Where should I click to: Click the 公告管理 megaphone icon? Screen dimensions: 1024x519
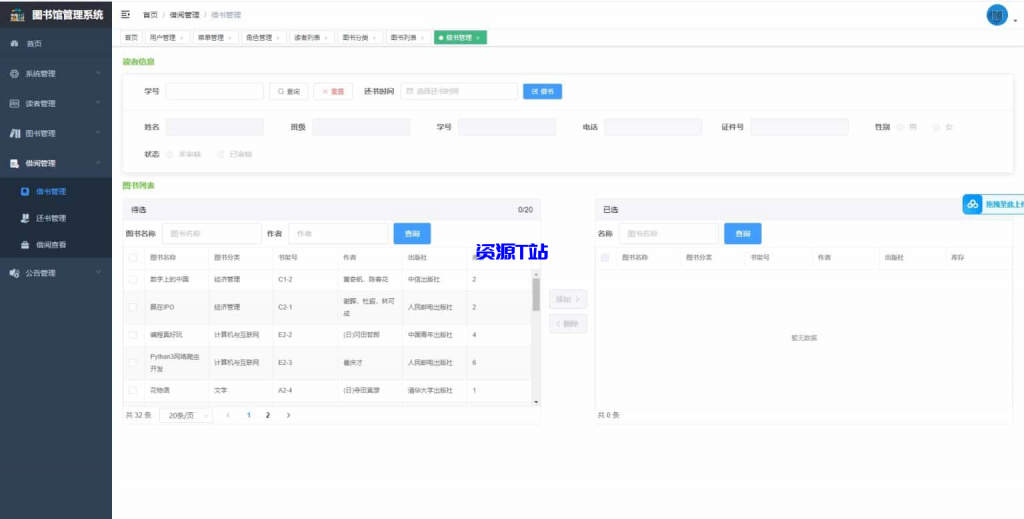click(14, 273)
